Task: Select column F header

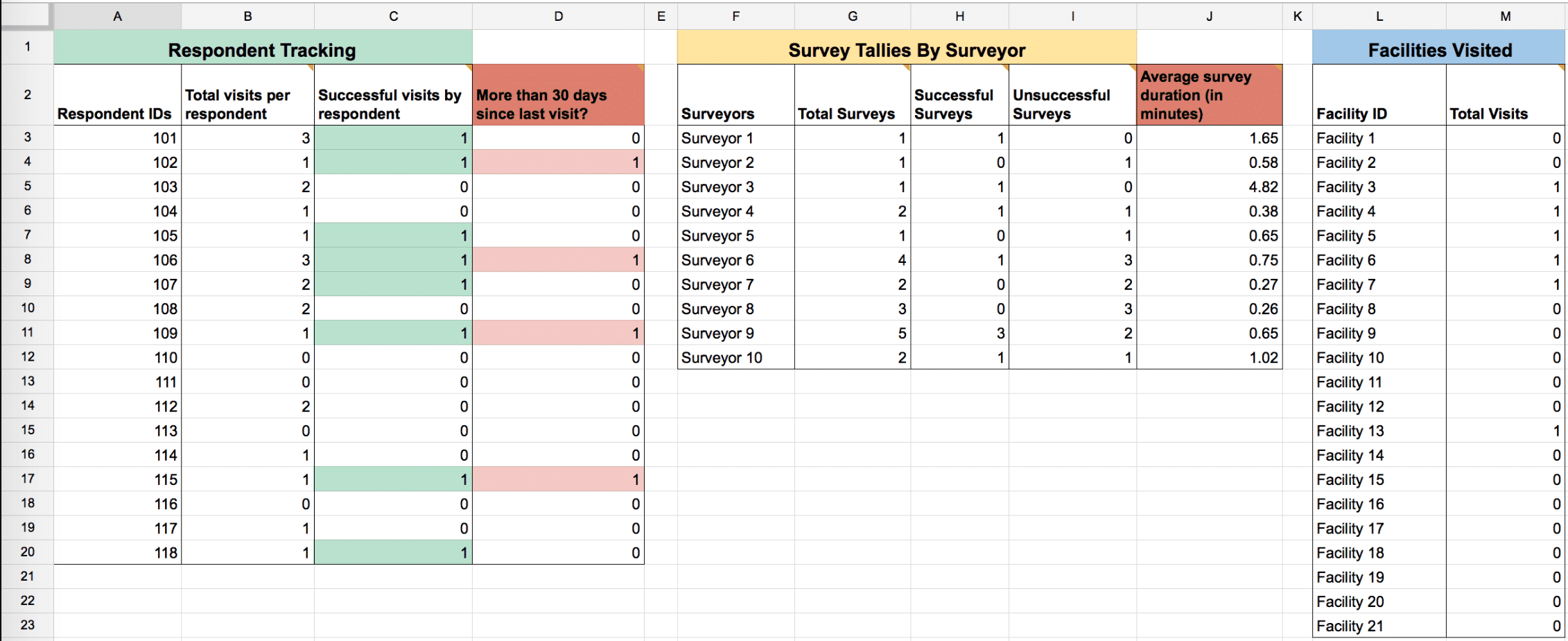Action: (735, 16)
